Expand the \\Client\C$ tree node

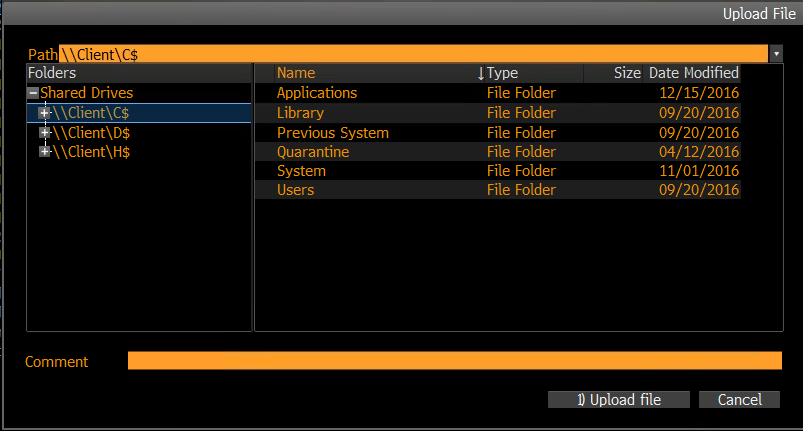(44, 113)
